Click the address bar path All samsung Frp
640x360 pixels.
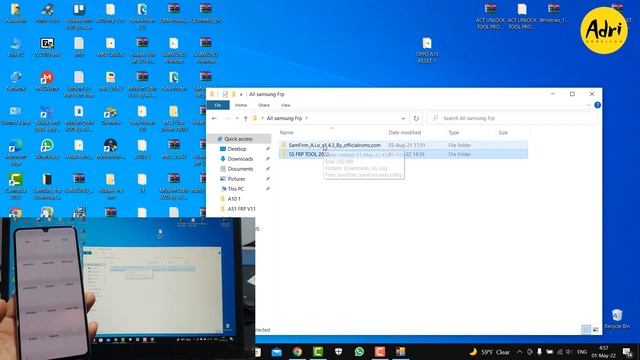pos(284,118)
